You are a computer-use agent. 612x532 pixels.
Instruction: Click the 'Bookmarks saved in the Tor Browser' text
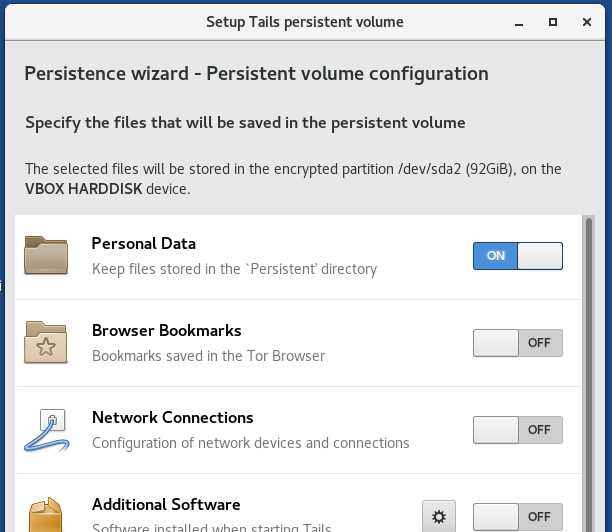(x=208, y=356)
